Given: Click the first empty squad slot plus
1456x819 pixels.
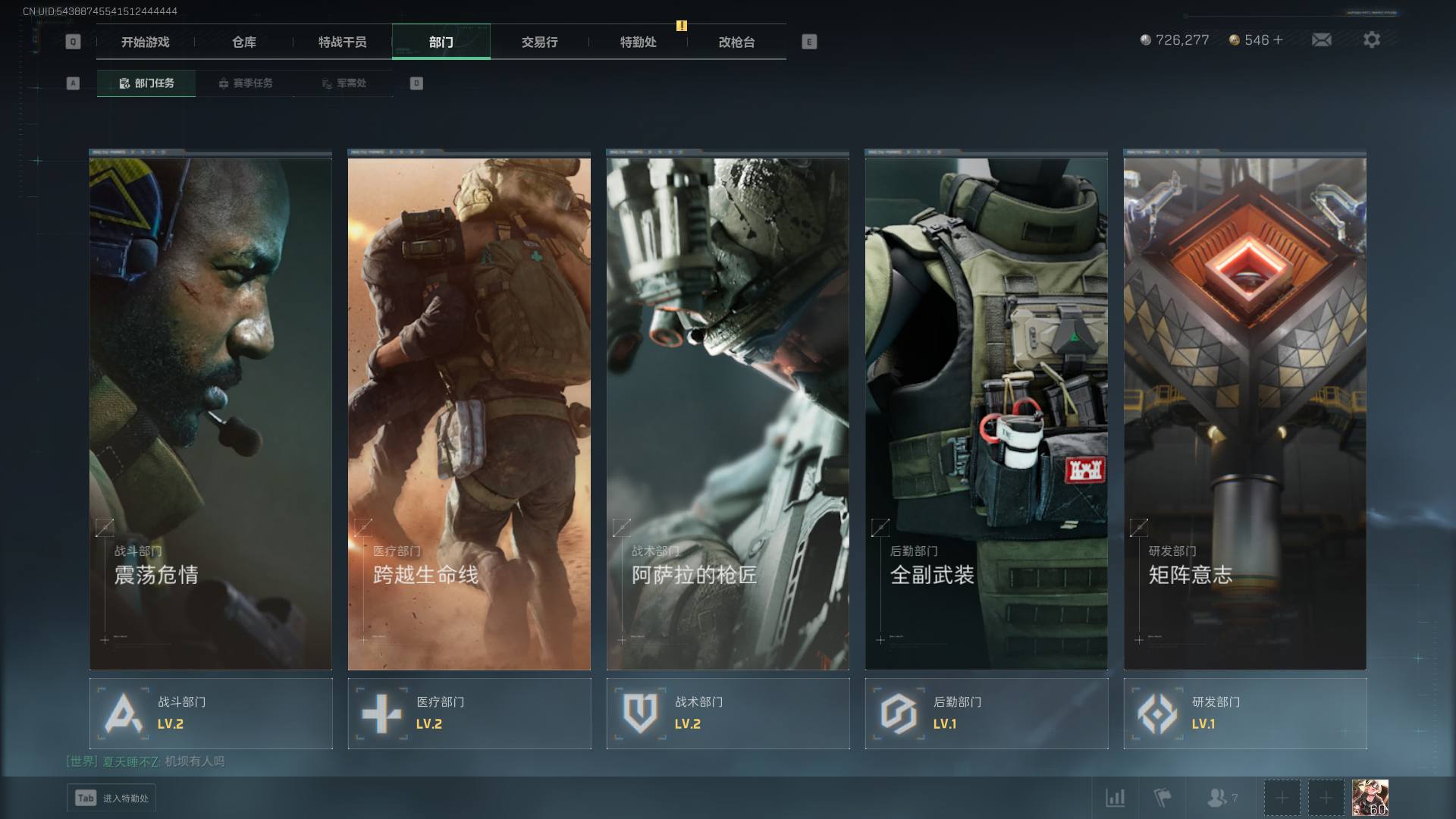Looking at the screenshot, I should tap(1282, 798).
